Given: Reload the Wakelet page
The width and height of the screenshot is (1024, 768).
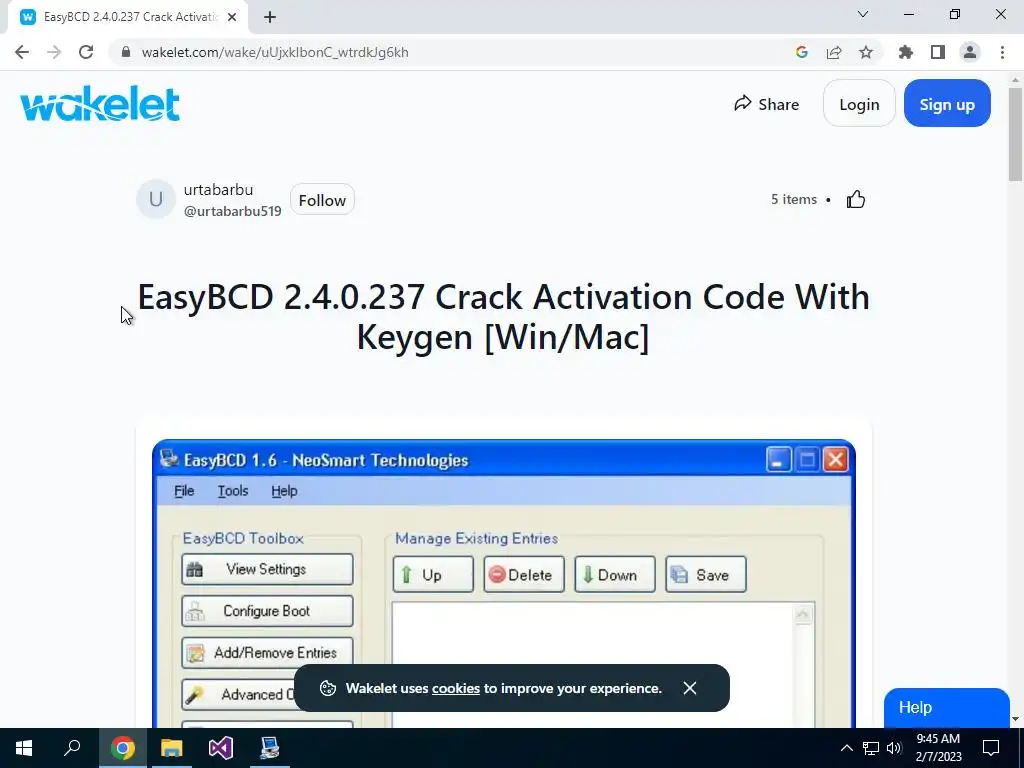Looking at the screenshot, I should tap(86, 52).
